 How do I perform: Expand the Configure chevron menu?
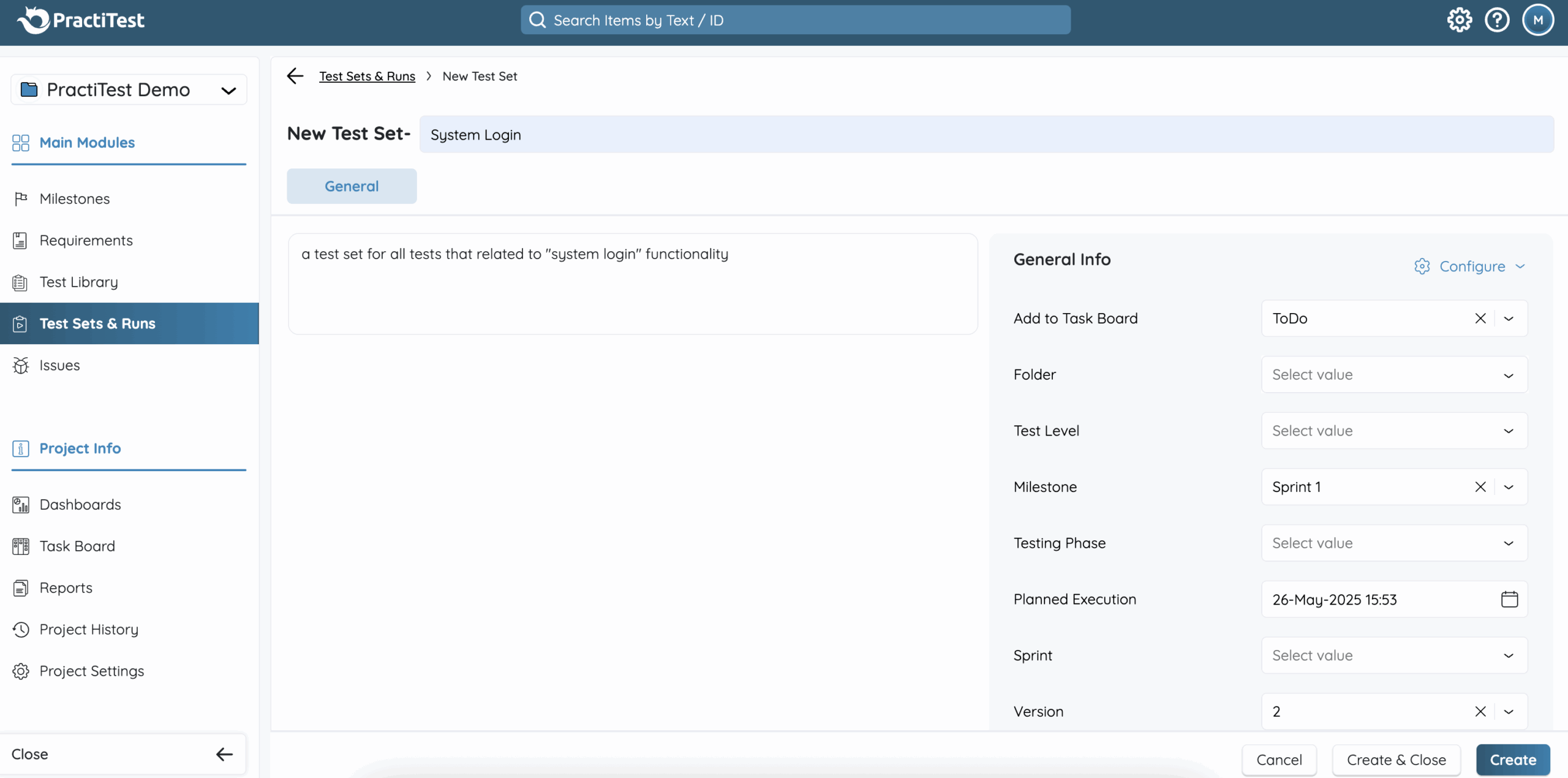coord(1520,266)
